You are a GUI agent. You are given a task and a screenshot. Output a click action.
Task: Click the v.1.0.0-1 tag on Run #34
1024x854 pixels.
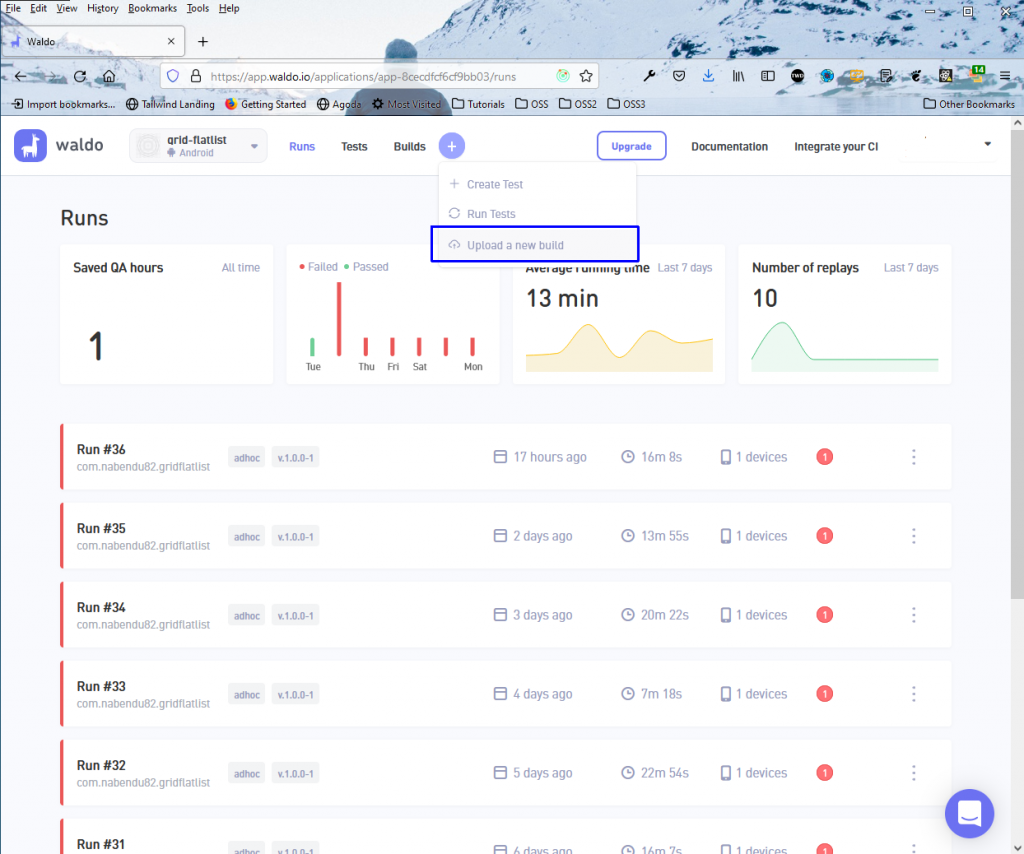pyautogui.click(x=295, y=616)
